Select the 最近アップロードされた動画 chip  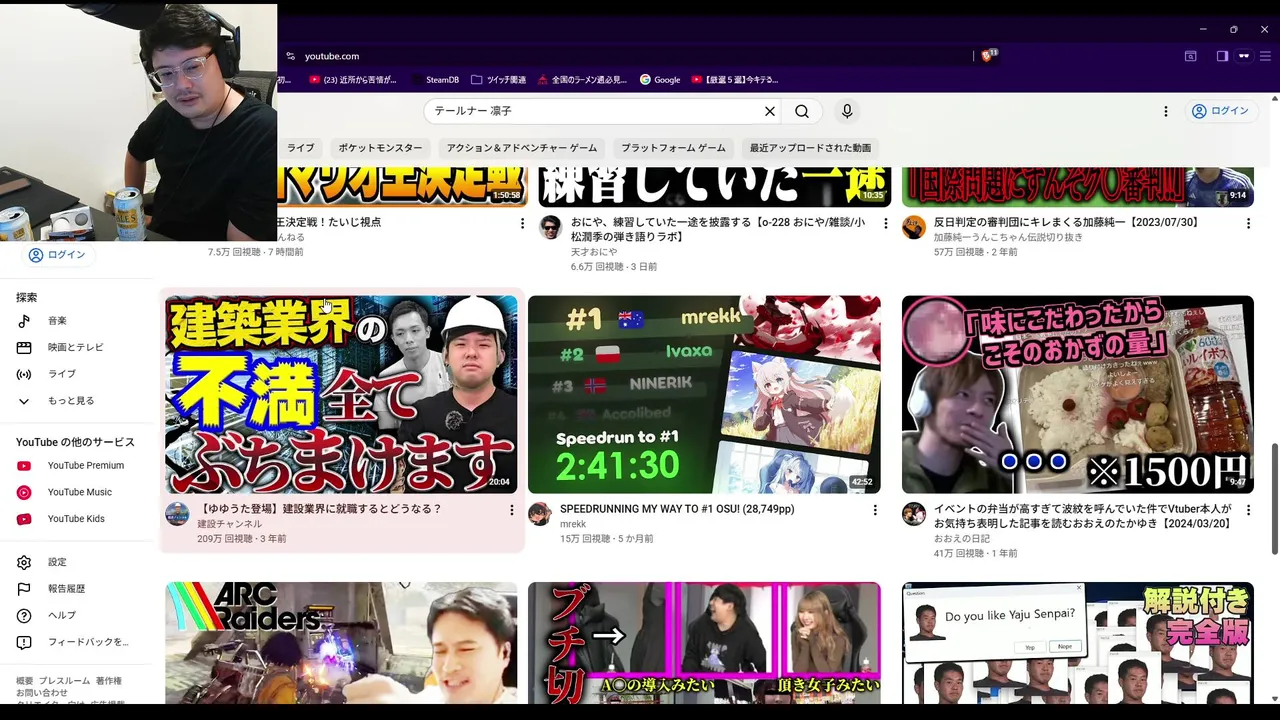point(810,148)
